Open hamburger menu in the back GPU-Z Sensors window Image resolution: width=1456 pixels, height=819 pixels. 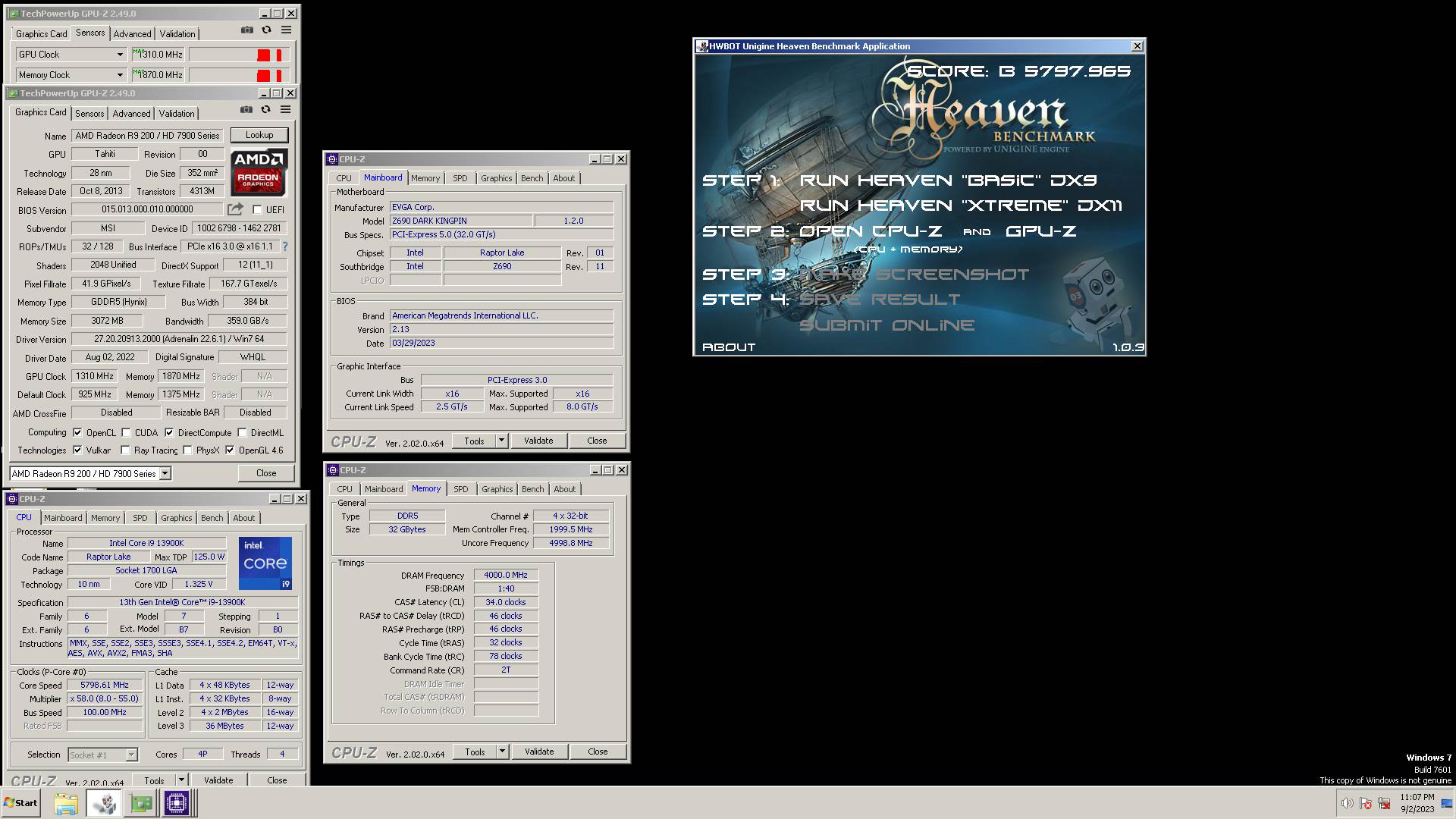click(x=287, y=30)
